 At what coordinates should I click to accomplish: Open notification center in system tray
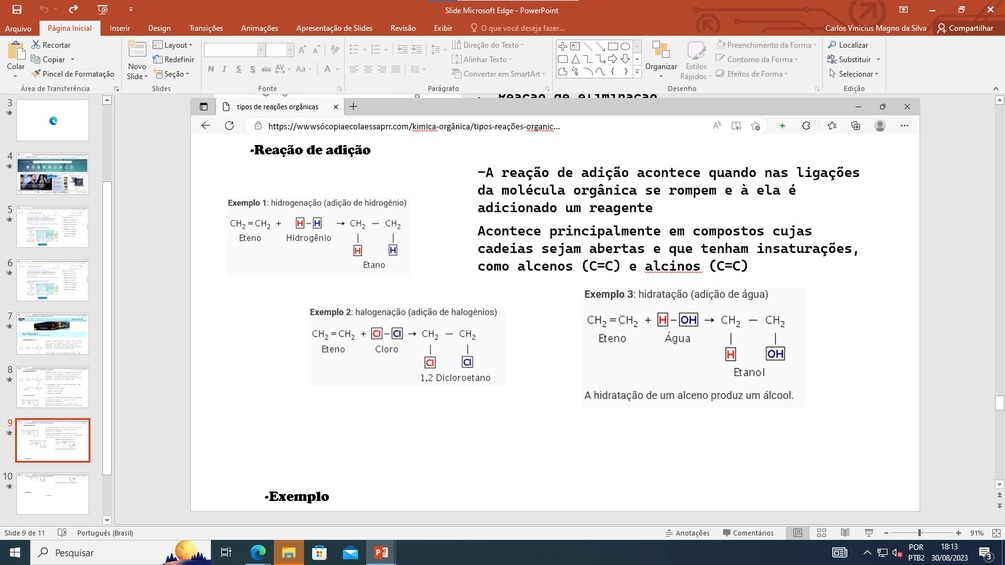[986, 552]
